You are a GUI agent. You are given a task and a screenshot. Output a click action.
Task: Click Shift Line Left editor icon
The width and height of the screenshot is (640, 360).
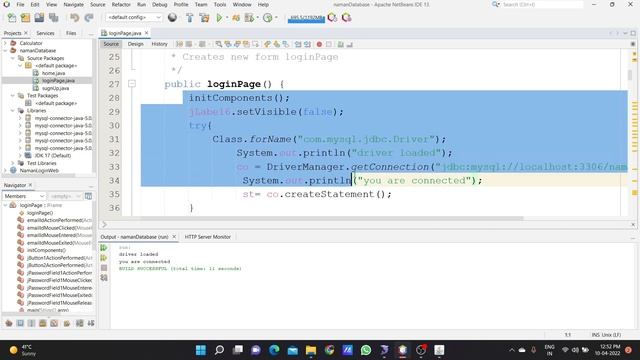pos(298,44)
